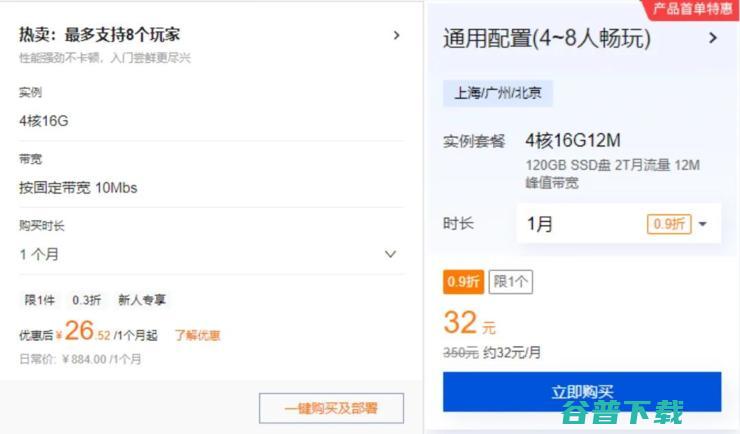The width and height of the screenshot is (740, 434).
Task: Select the 上海/广州/北京 region tag
Action: (x=498, y=93)
